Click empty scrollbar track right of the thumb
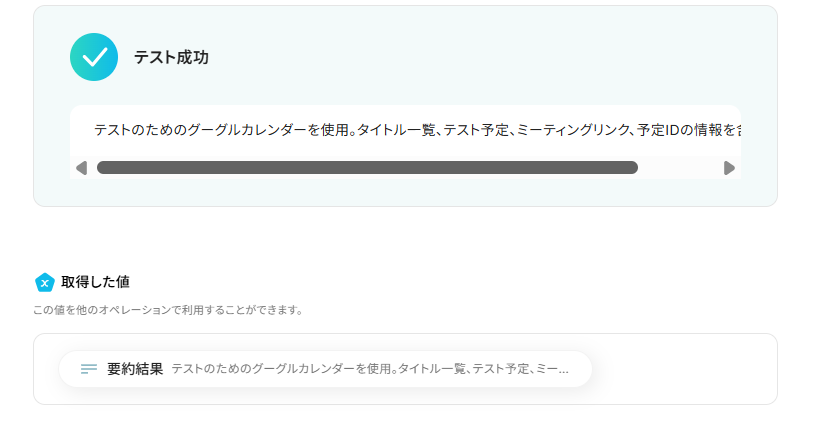Screen dimensions: 824x428 680,168
